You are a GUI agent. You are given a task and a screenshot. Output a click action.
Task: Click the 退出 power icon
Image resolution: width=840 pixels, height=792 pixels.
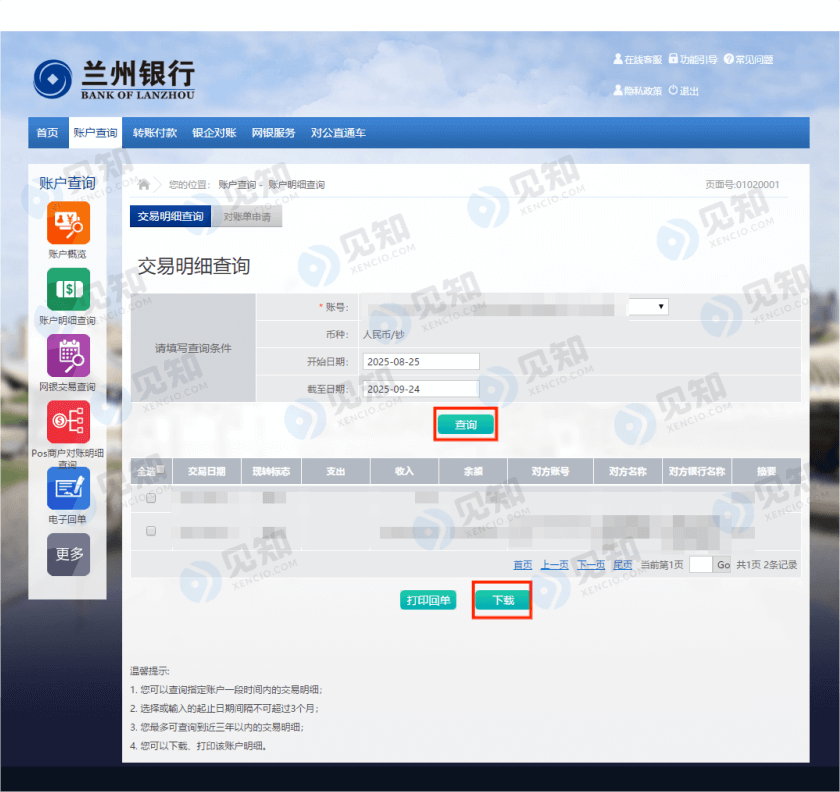(673, 91)
